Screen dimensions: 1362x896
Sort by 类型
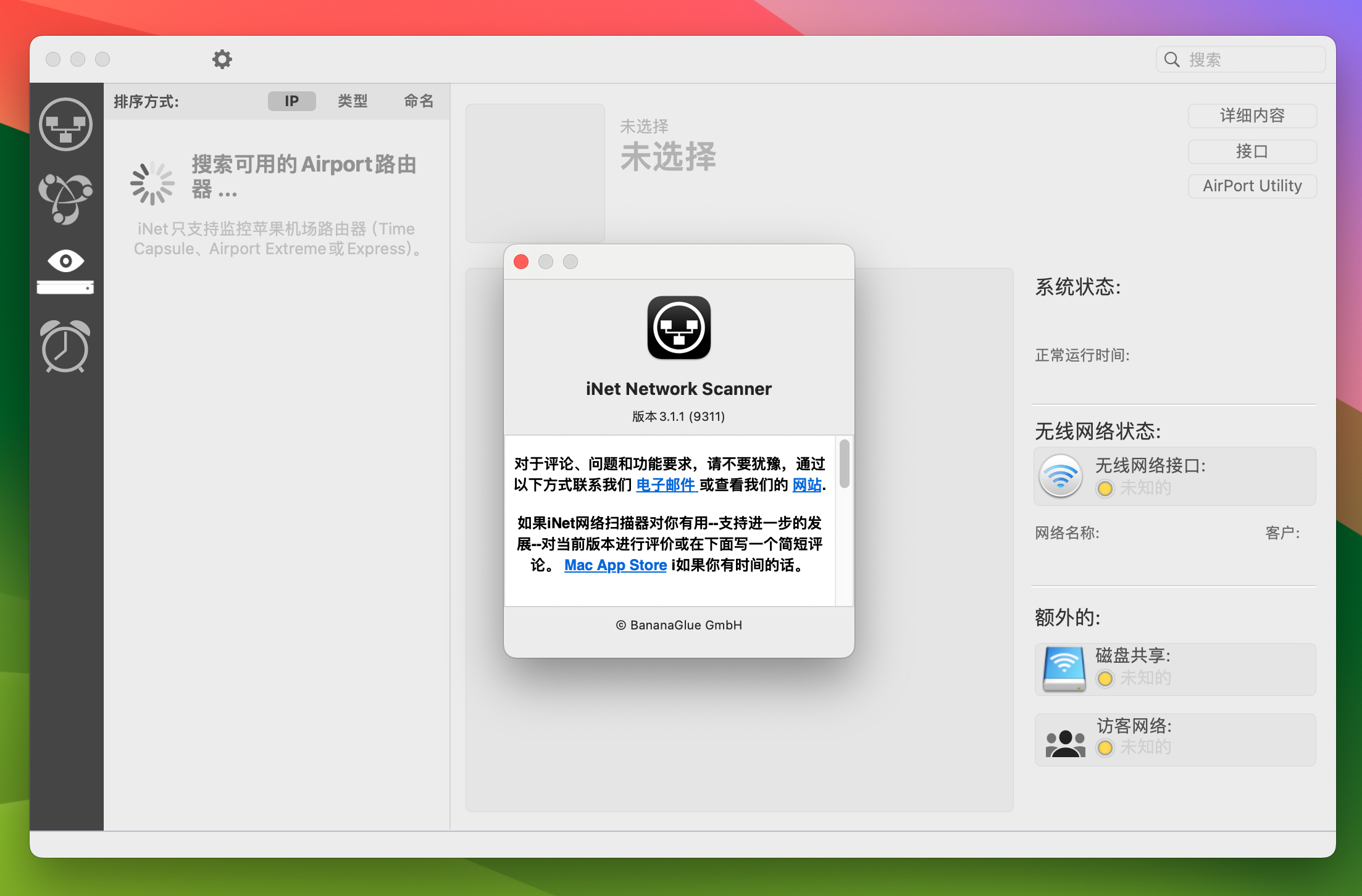353,101
